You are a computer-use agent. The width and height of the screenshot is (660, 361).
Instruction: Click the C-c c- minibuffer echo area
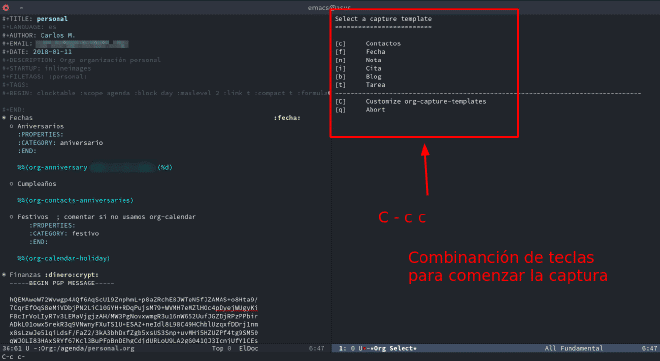pos(13,357)
